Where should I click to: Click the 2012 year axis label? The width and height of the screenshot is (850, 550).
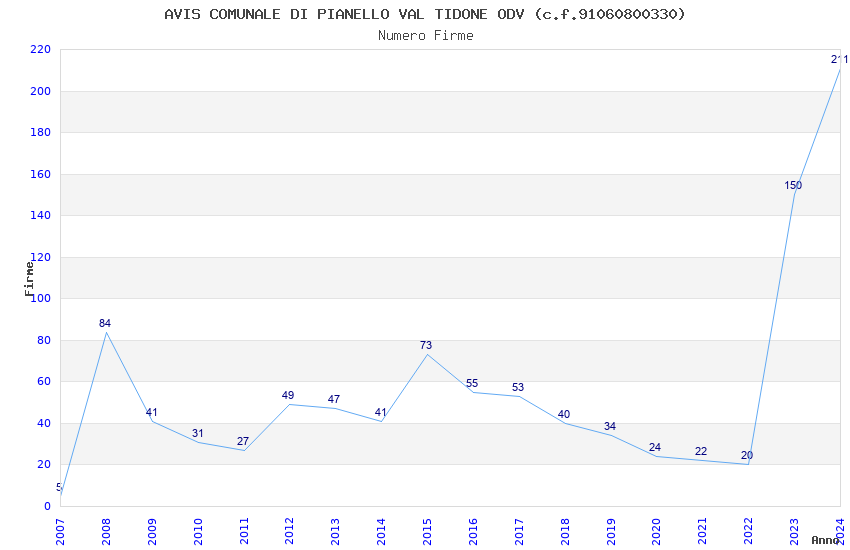(289, 531)
